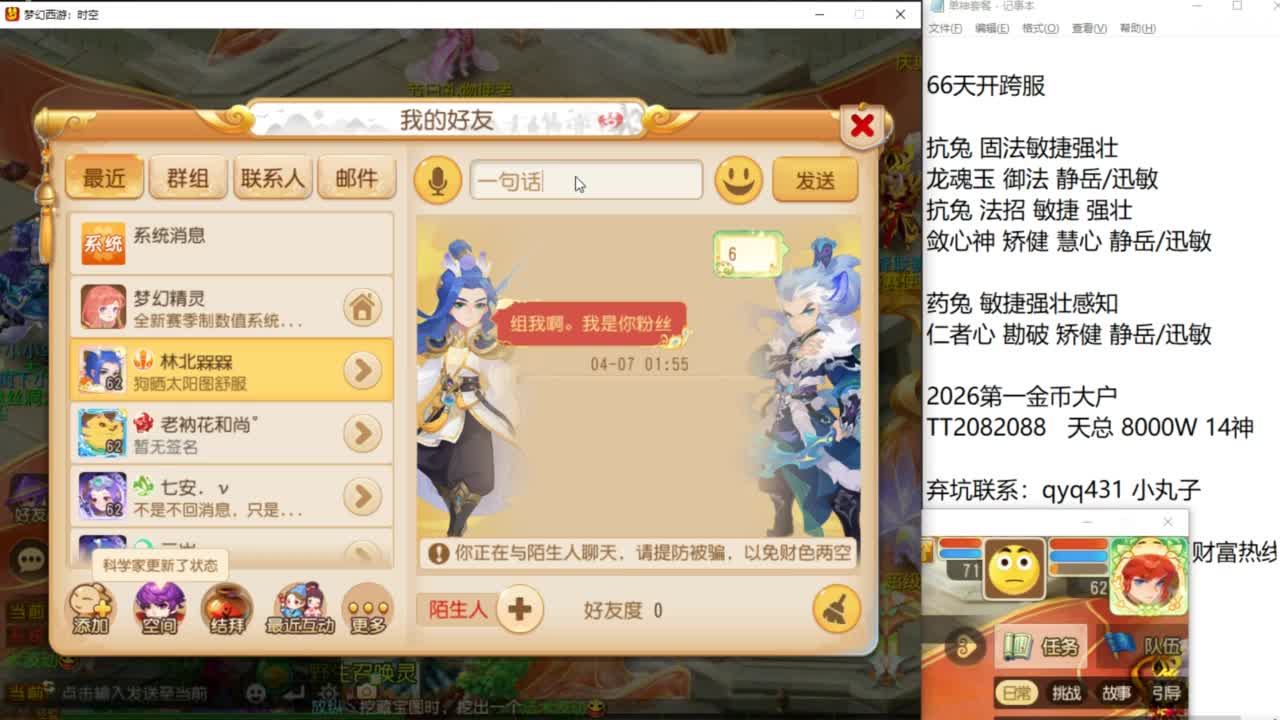Click the 一句话 message input field

pyautogui.click(x=586, y=181)
